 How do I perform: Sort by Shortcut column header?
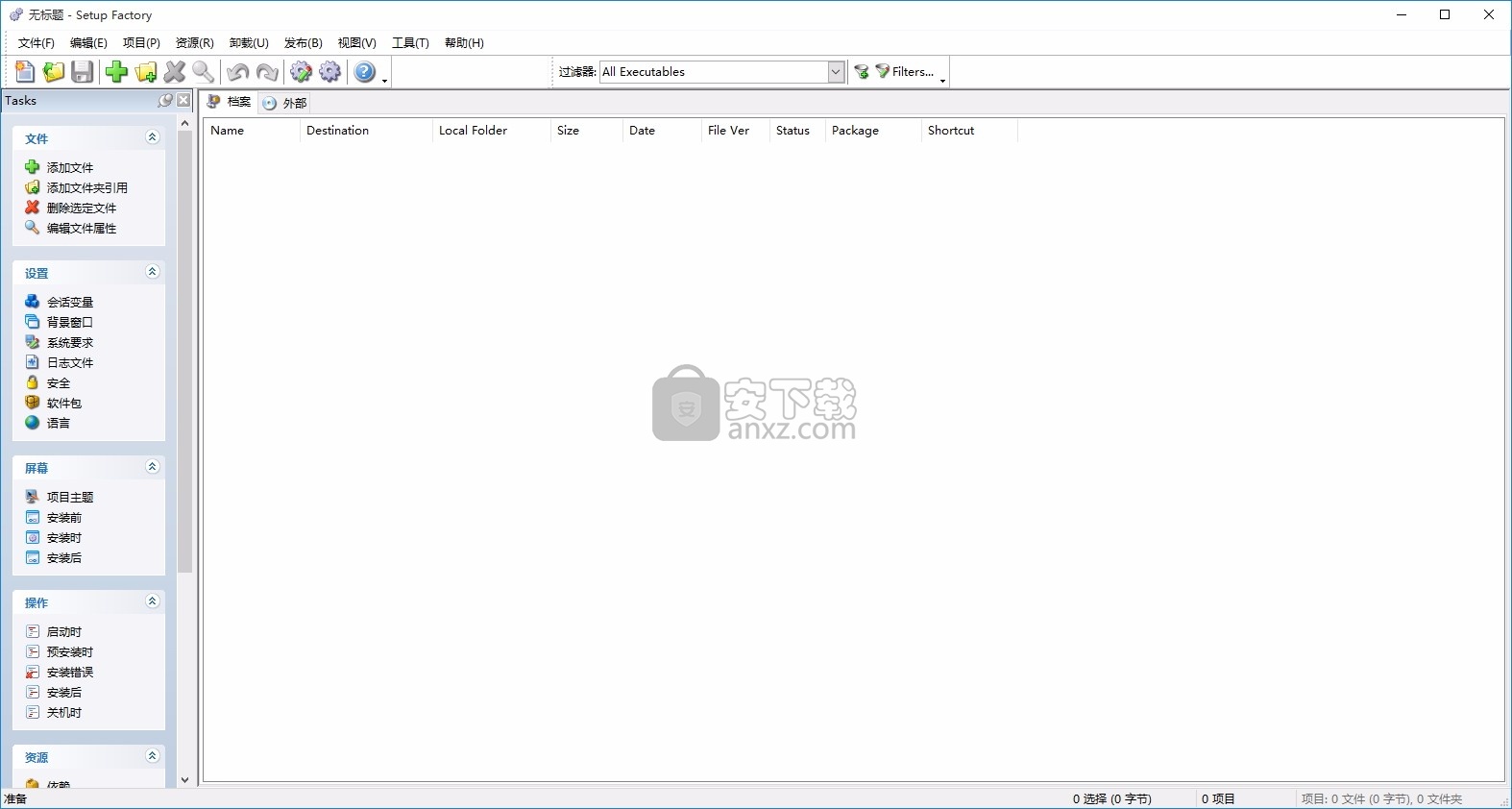click(969, 131)
